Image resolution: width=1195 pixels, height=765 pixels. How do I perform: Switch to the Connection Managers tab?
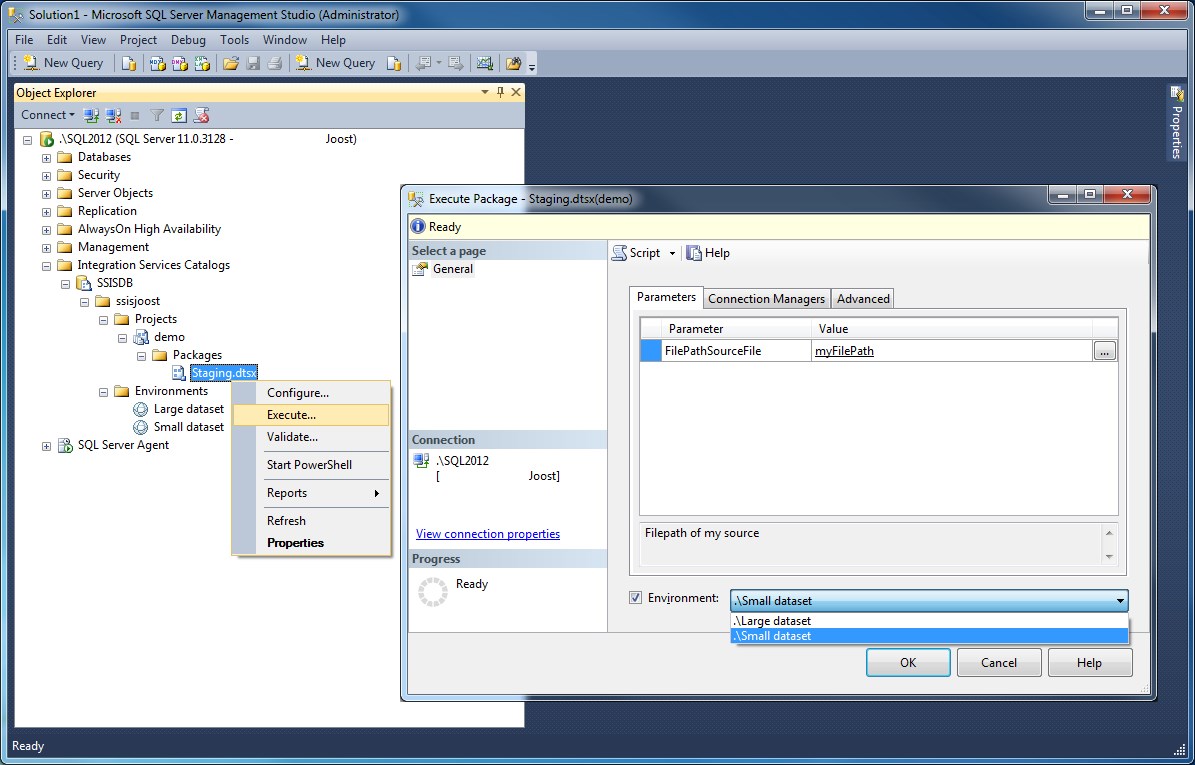pyautogui.click(x=766, y=298)
